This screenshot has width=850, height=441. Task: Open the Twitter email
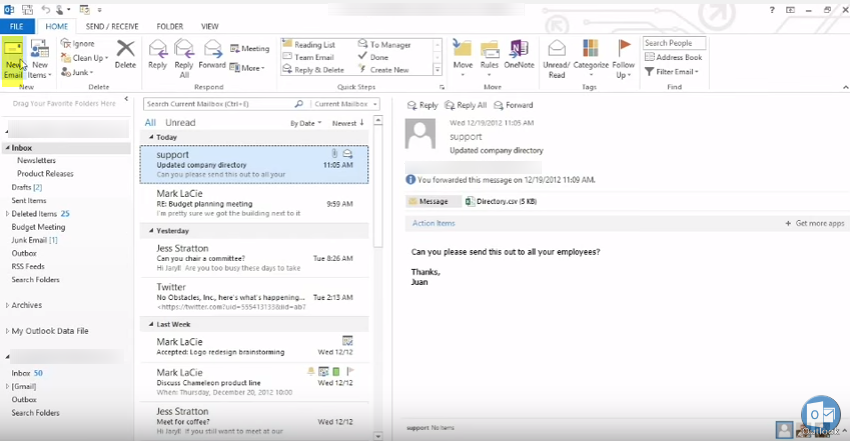(x=254, y=297)
